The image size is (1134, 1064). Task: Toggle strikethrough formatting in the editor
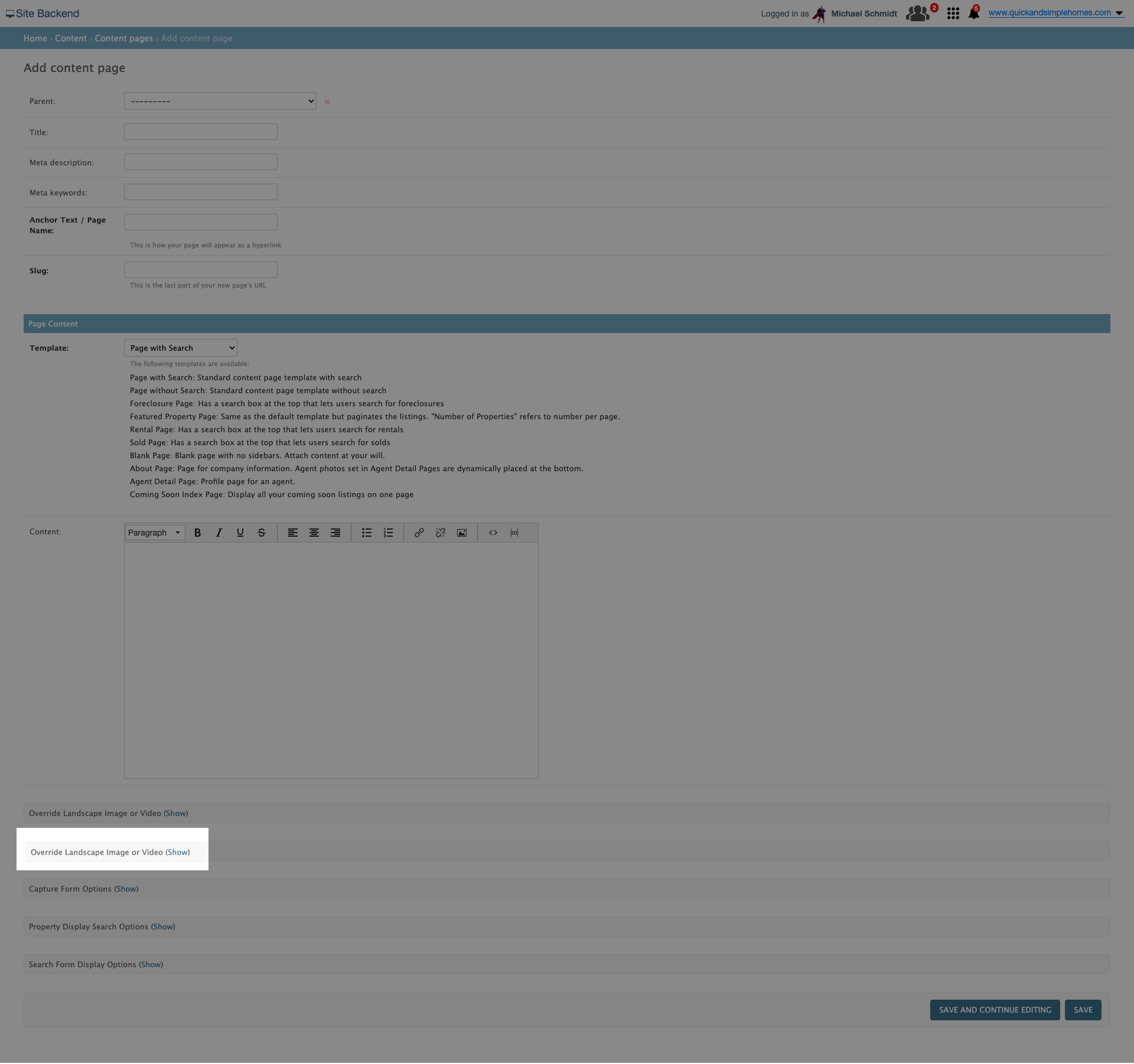pyautogui.click(x=262, y=533)
